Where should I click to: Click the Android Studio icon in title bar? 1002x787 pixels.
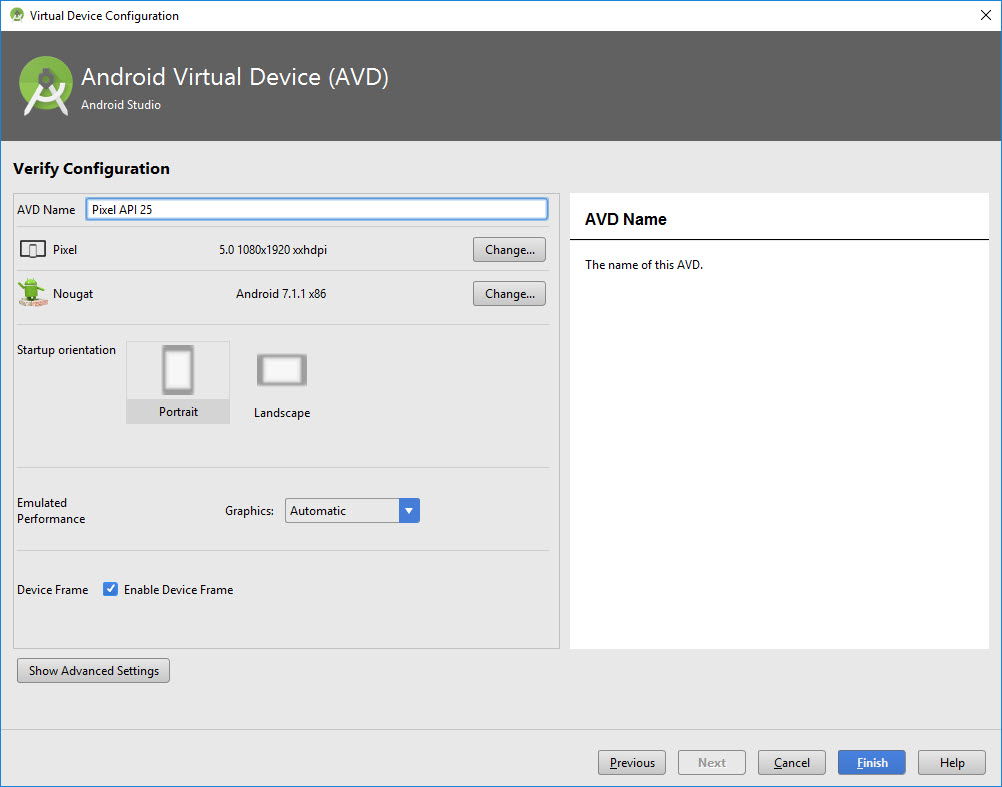click(x=17, y=15)
